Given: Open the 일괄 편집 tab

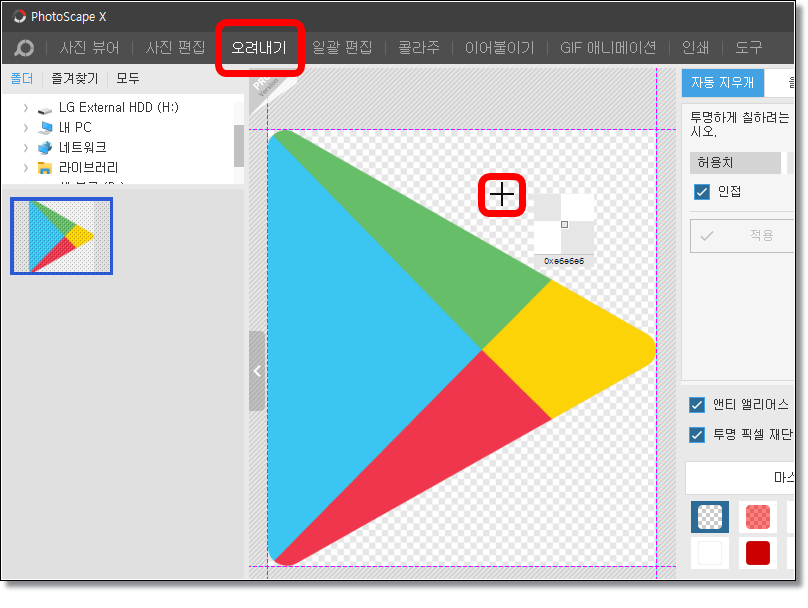Looking at the screenshot, I should click(x=342, y=48).
